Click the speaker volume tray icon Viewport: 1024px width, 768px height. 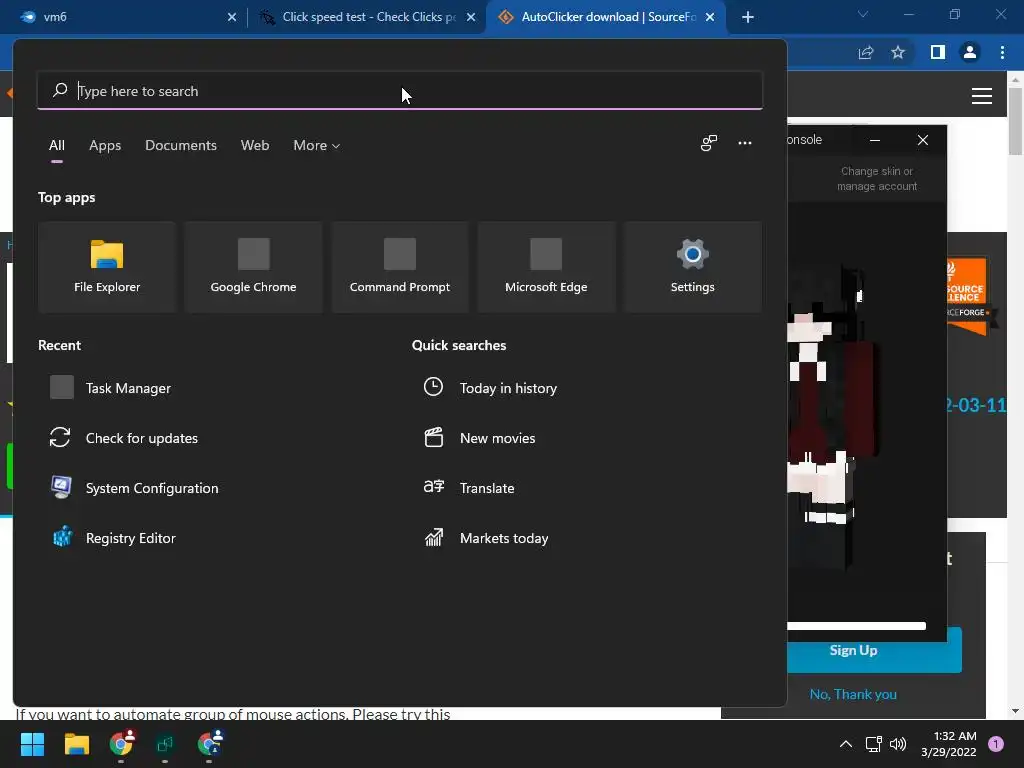(899, 744)
